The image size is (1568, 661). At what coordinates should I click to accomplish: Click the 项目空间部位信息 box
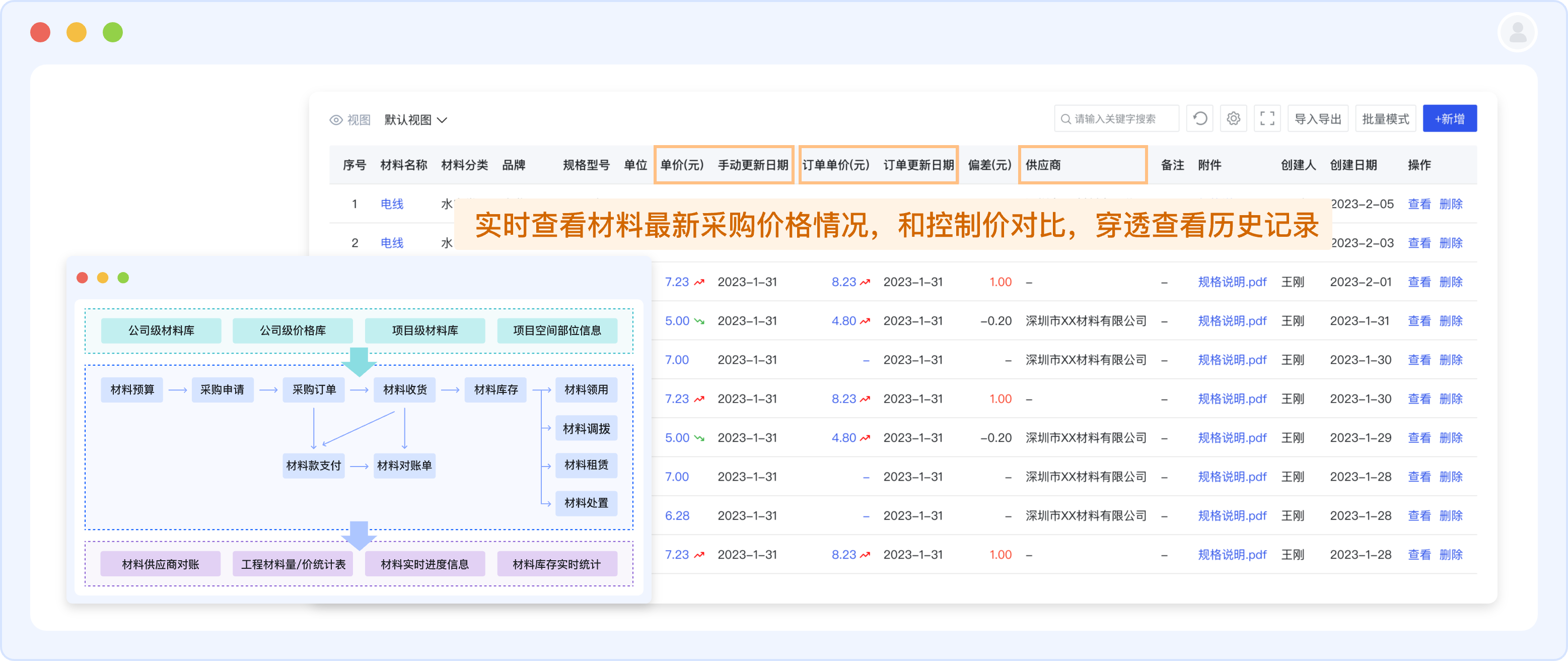557,331
